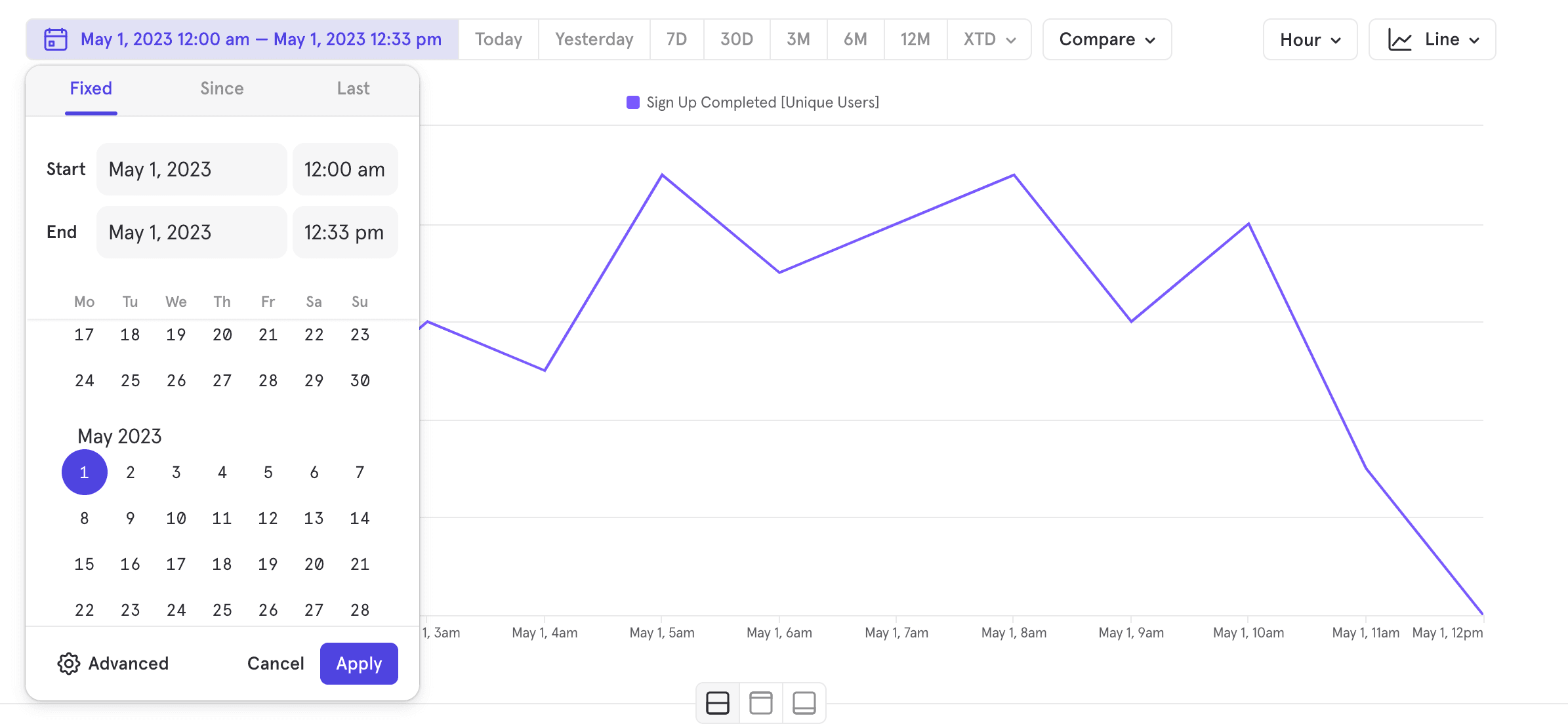
Task: Select split view layout icon
Action: point(718,703)
